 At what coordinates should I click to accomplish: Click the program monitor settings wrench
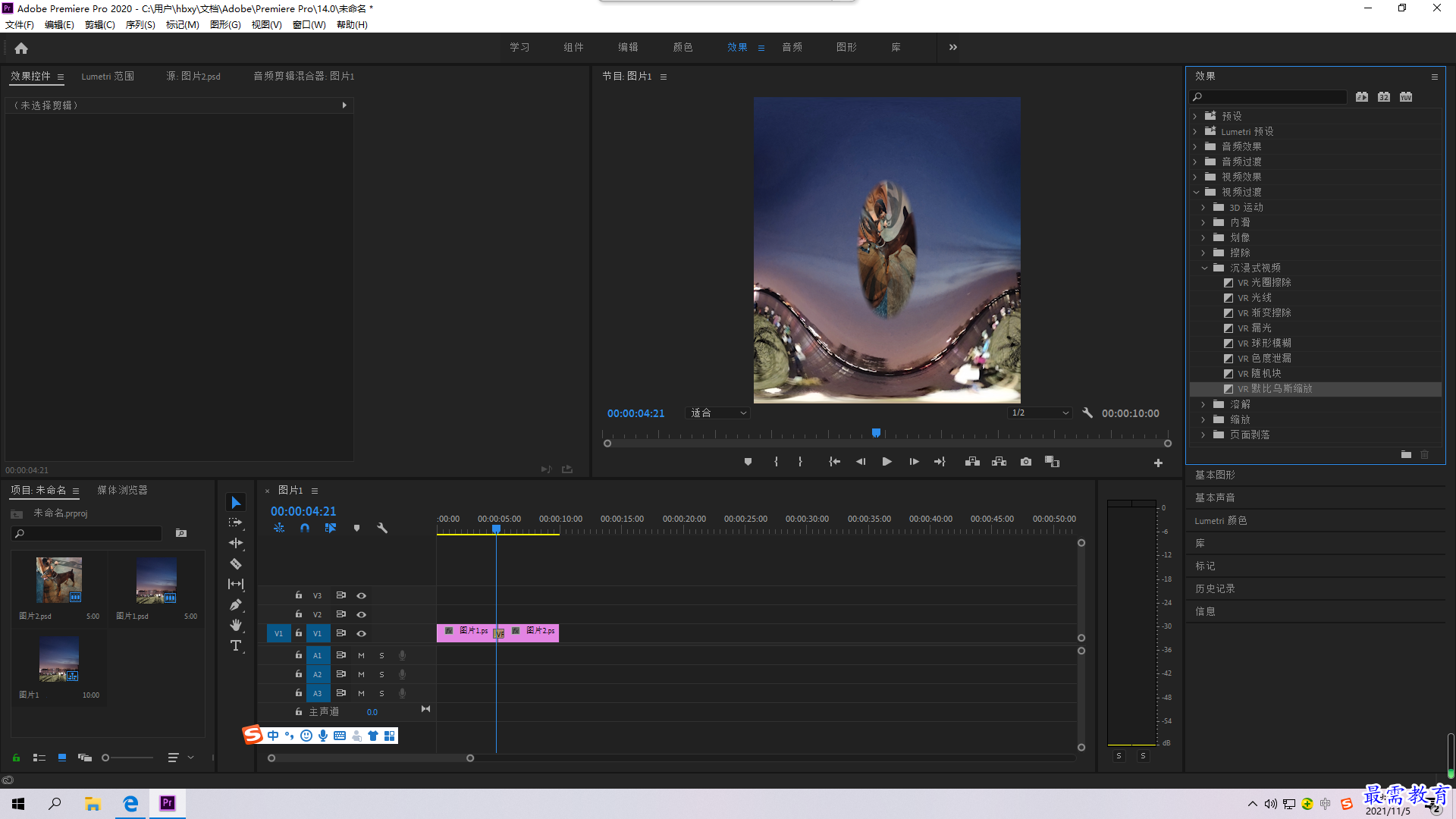click(1087, 413)
